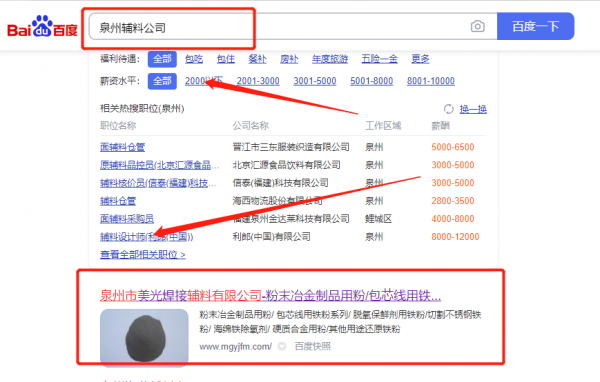The image size is (600, 382).
Task: Click the iron powder product thumbnail
Action: click(144, 337)
